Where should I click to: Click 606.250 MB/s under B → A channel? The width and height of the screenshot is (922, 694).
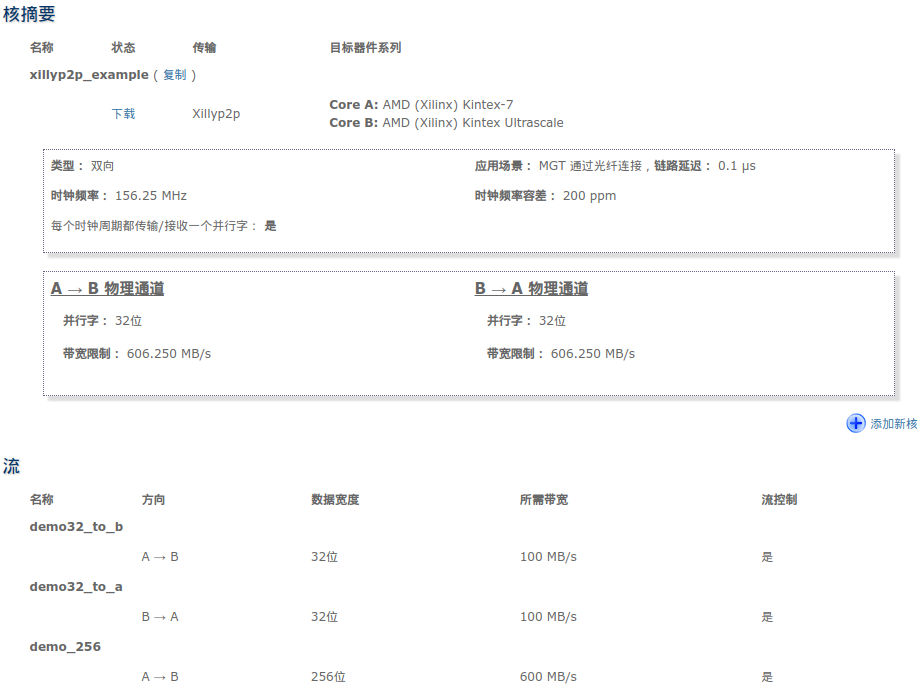pyautogui.click(x=593, y=353)
